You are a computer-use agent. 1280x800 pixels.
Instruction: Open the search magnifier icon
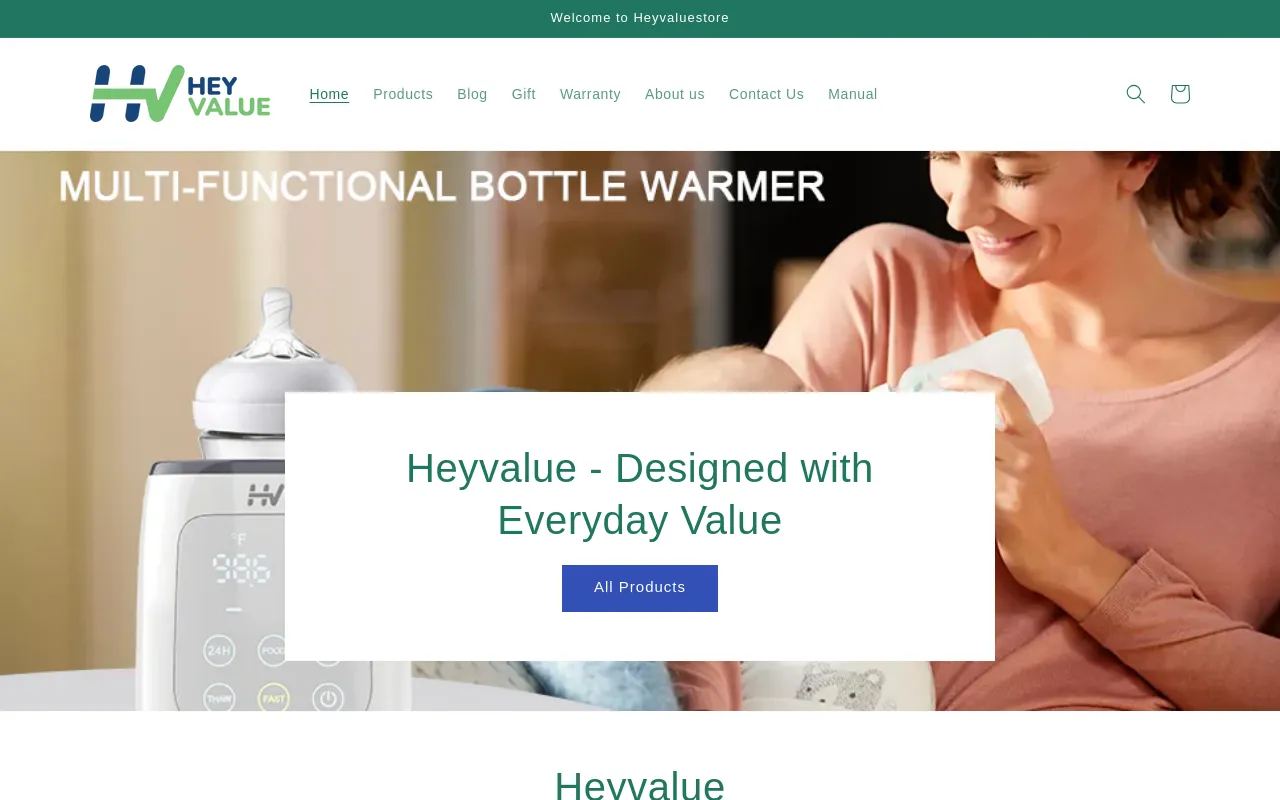[1135, 94]
